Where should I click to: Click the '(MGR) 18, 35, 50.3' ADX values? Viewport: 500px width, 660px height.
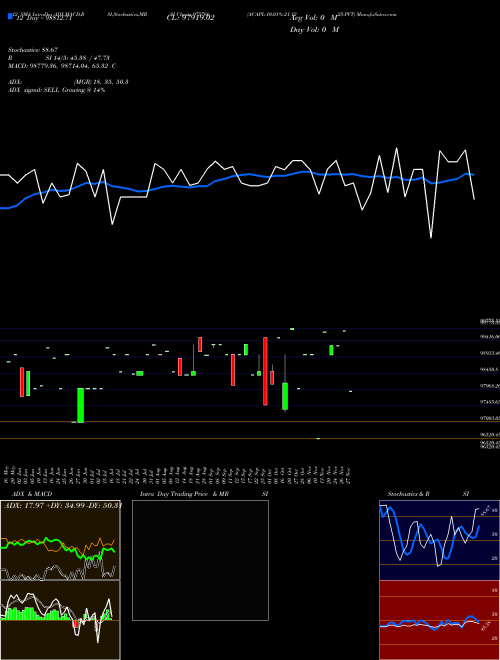point(101,82)
